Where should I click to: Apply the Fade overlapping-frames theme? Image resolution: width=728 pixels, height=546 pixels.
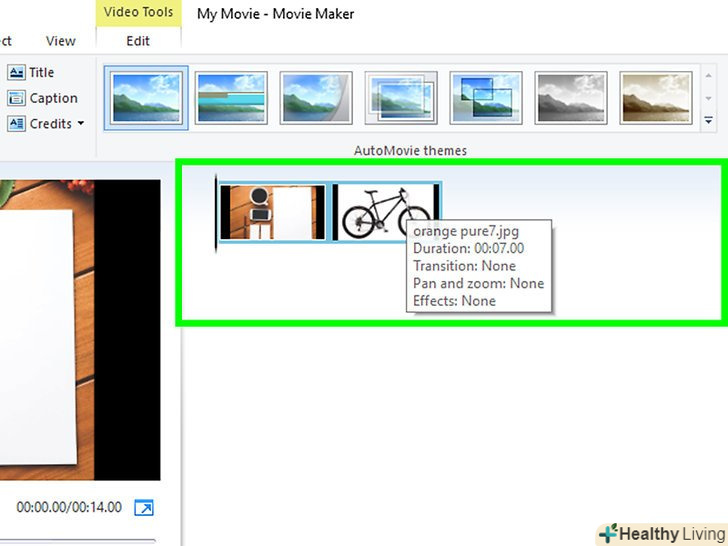click(x=401, y=98)
